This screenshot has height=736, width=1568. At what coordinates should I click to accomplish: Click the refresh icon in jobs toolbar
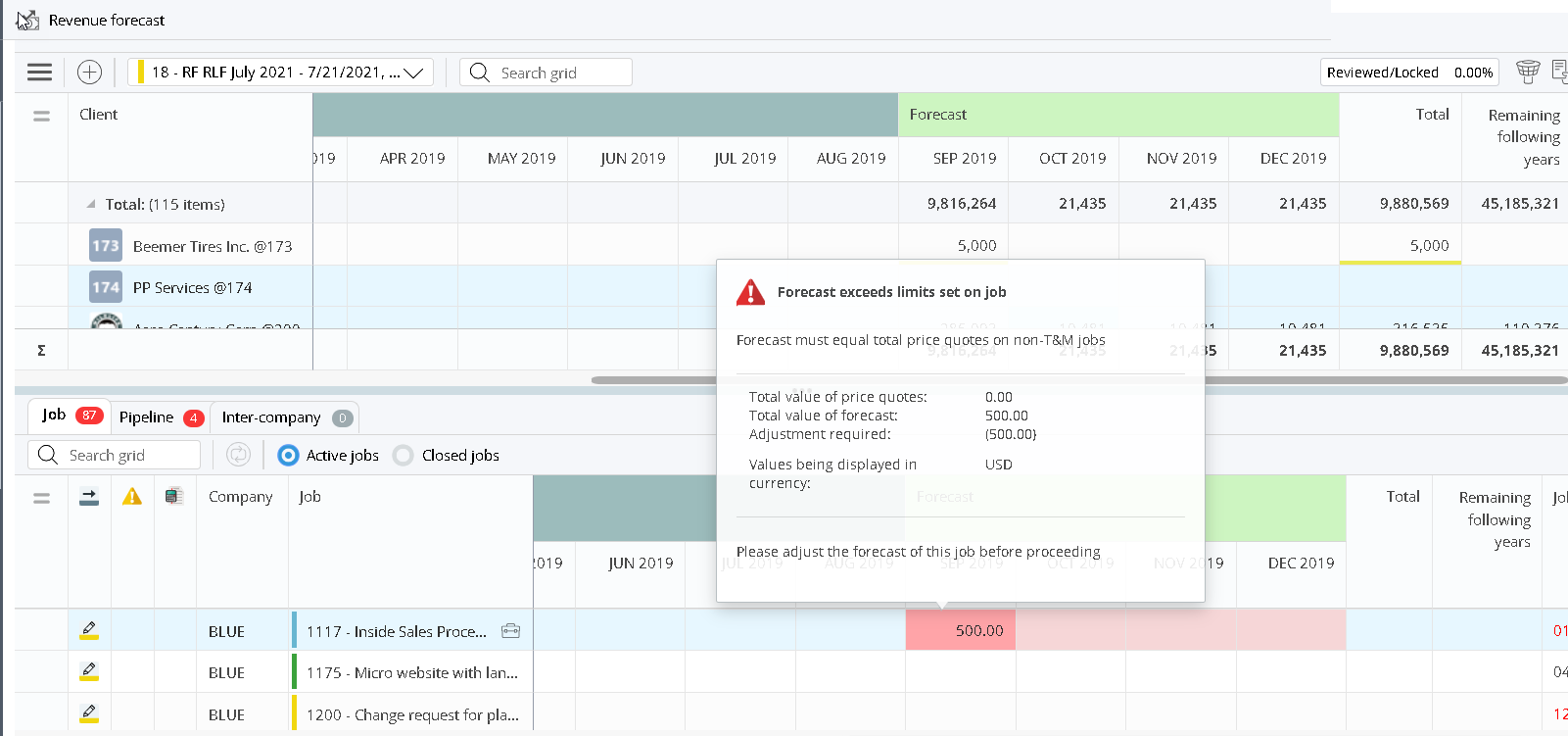(238, 455)
